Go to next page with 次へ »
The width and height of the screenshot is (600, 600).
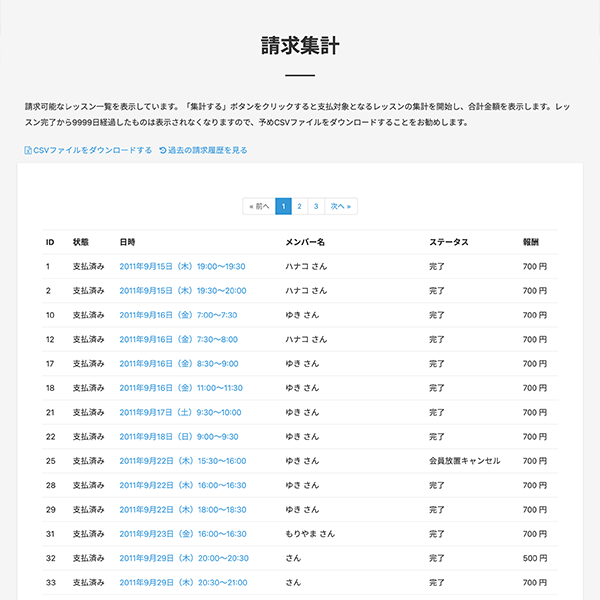[341, 206]
